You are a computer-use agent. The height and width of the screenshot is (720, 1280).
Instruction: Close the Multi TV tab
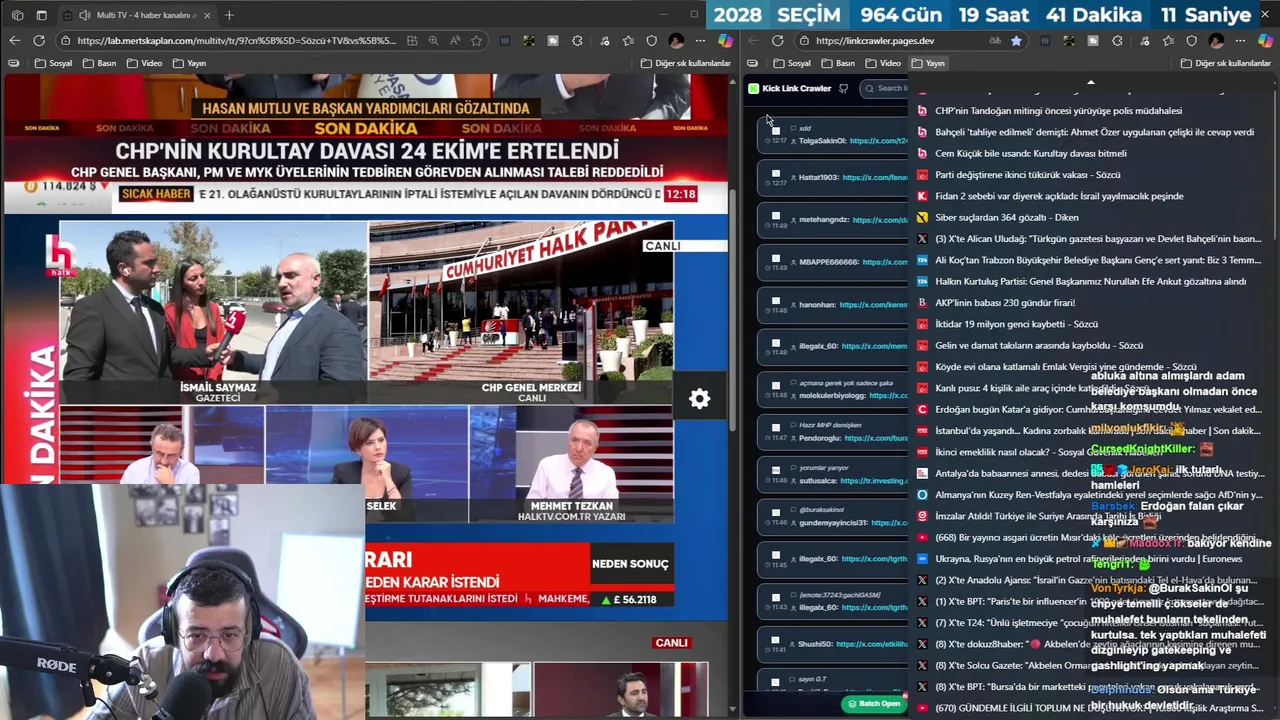tap(206, 15)
